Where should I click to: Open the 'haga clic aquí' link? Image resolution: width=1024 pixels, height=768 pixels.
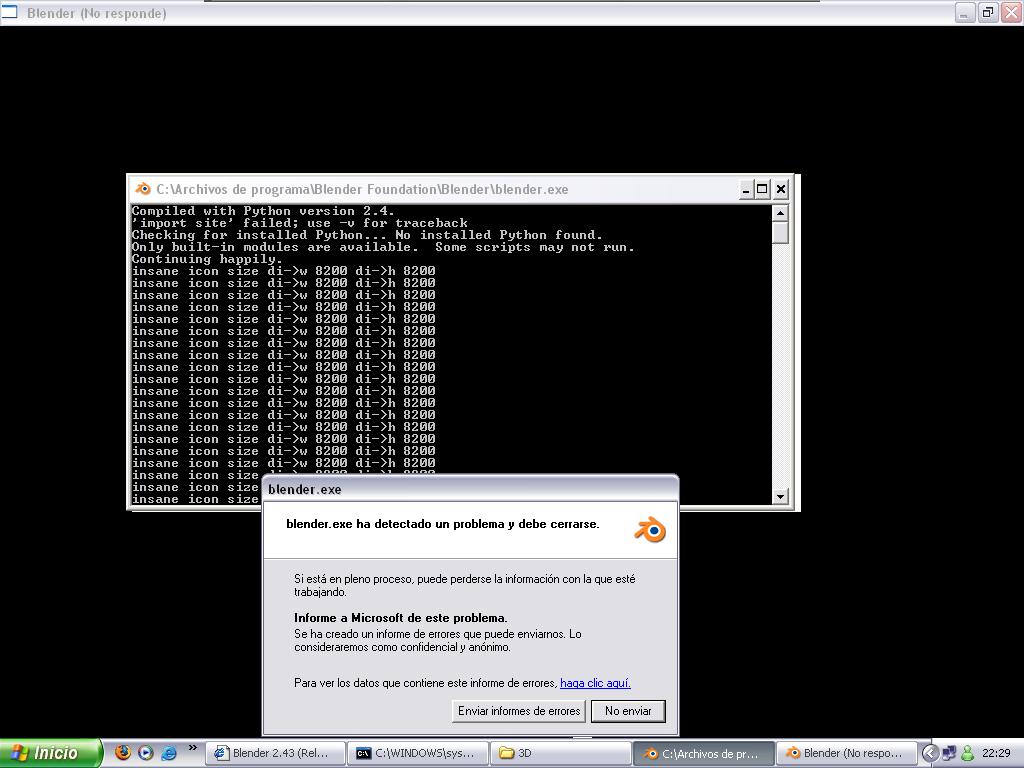595,683
